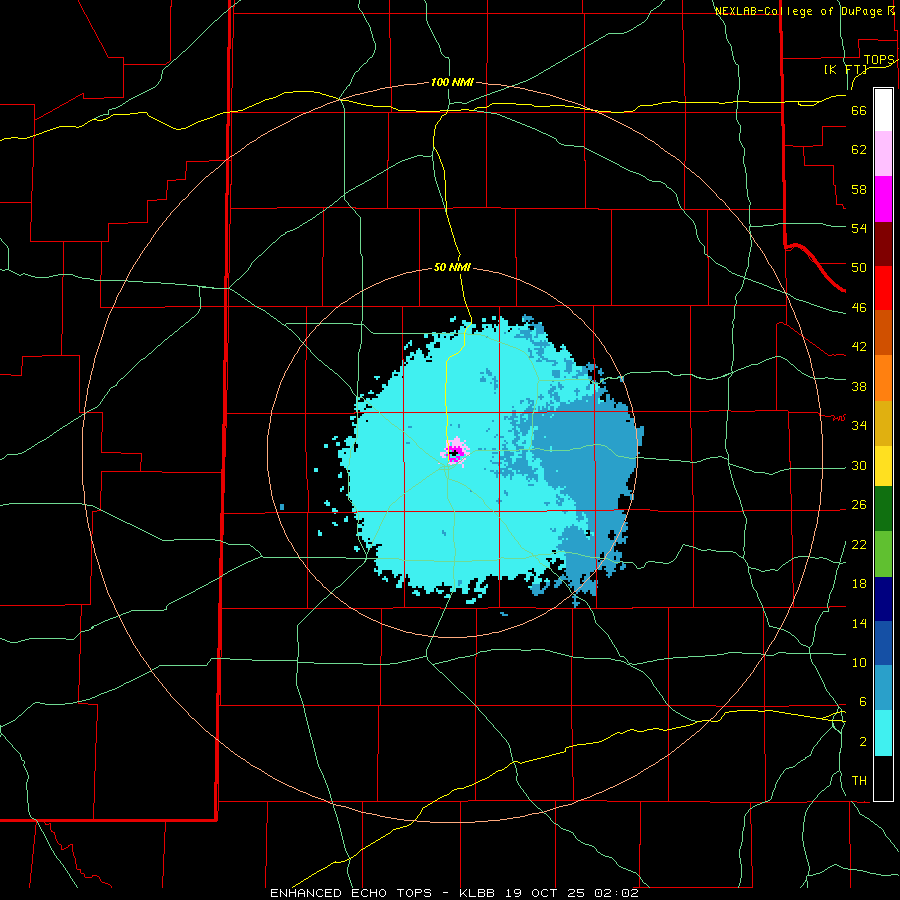Click the legend value "50"
The width and height of the screenshot is (900, 900).
(x=859, y=267)
